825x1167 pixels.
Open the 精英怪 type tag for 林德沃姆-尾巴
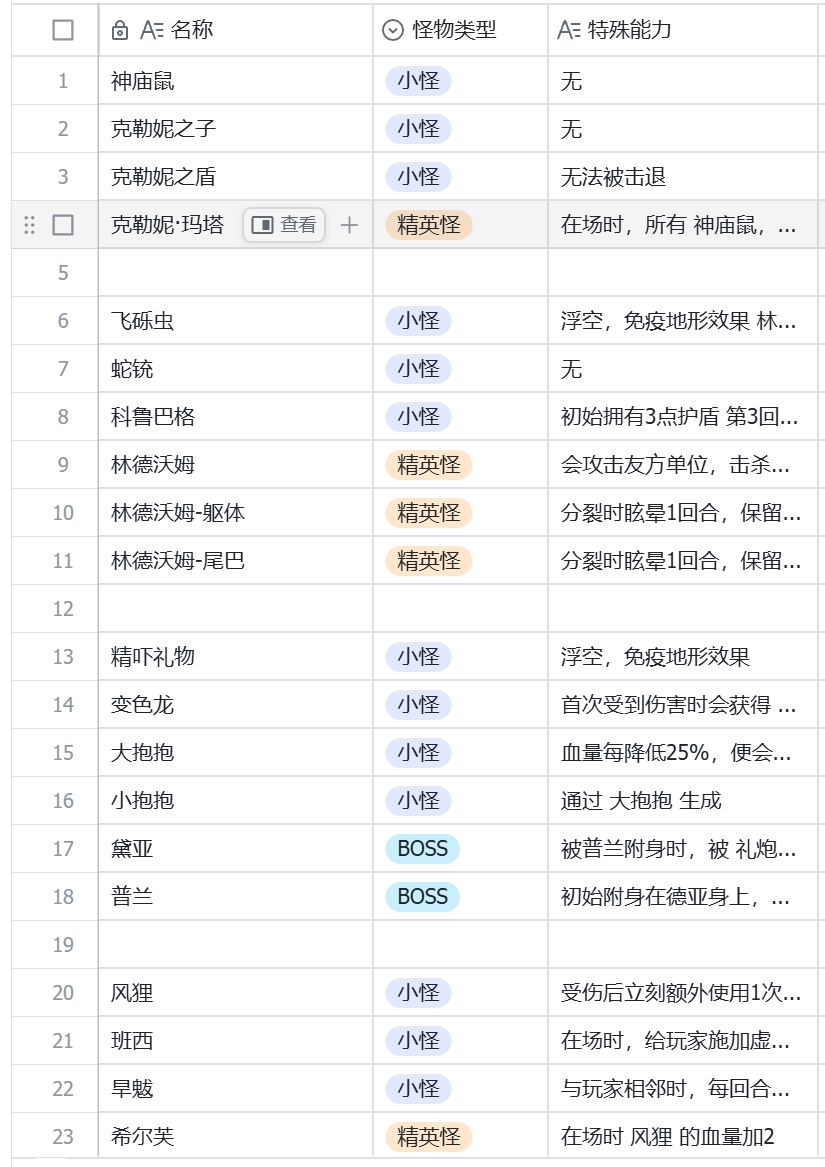coord(429,560)
